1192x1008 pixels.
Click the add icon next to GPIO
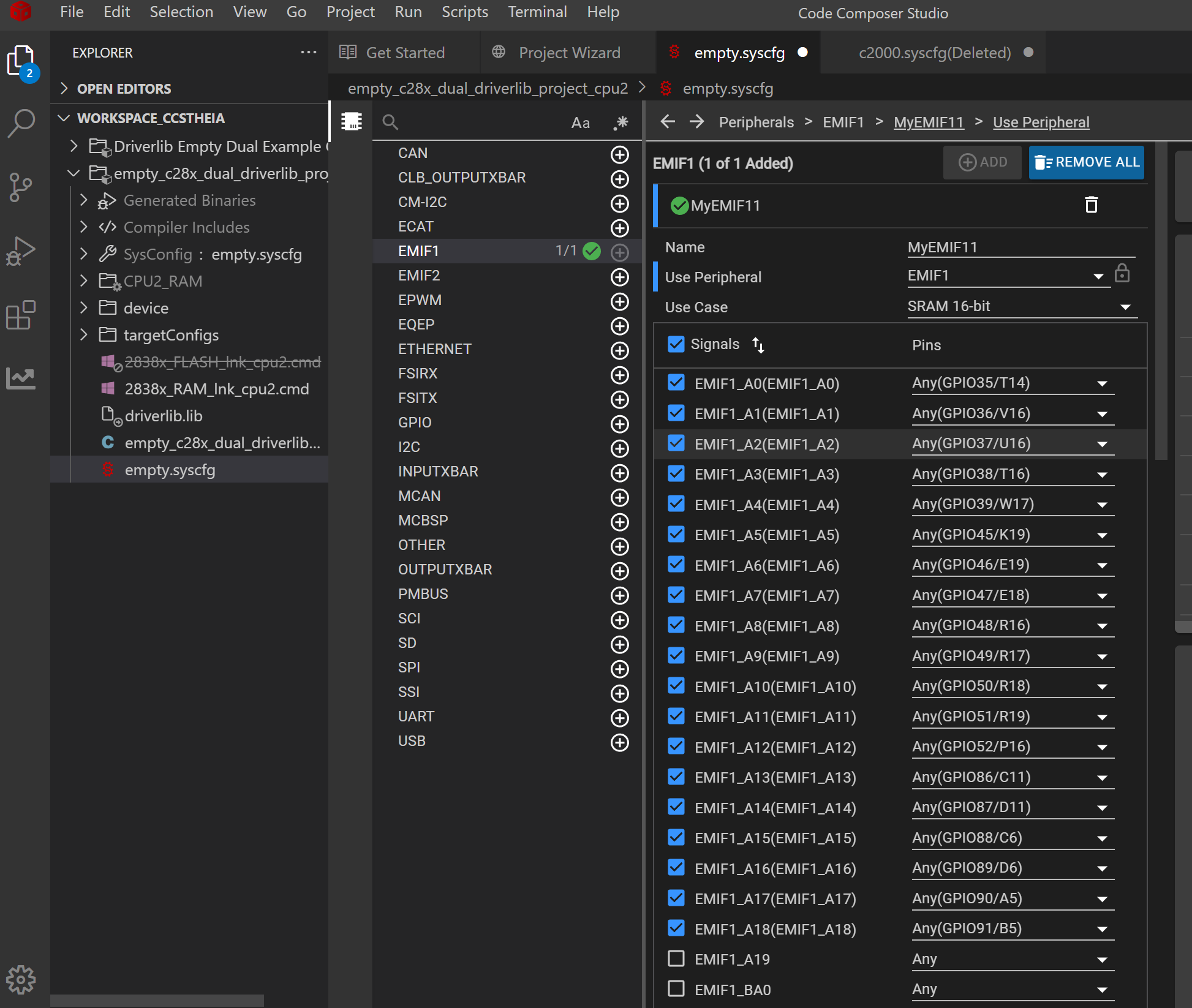(620, 424)
